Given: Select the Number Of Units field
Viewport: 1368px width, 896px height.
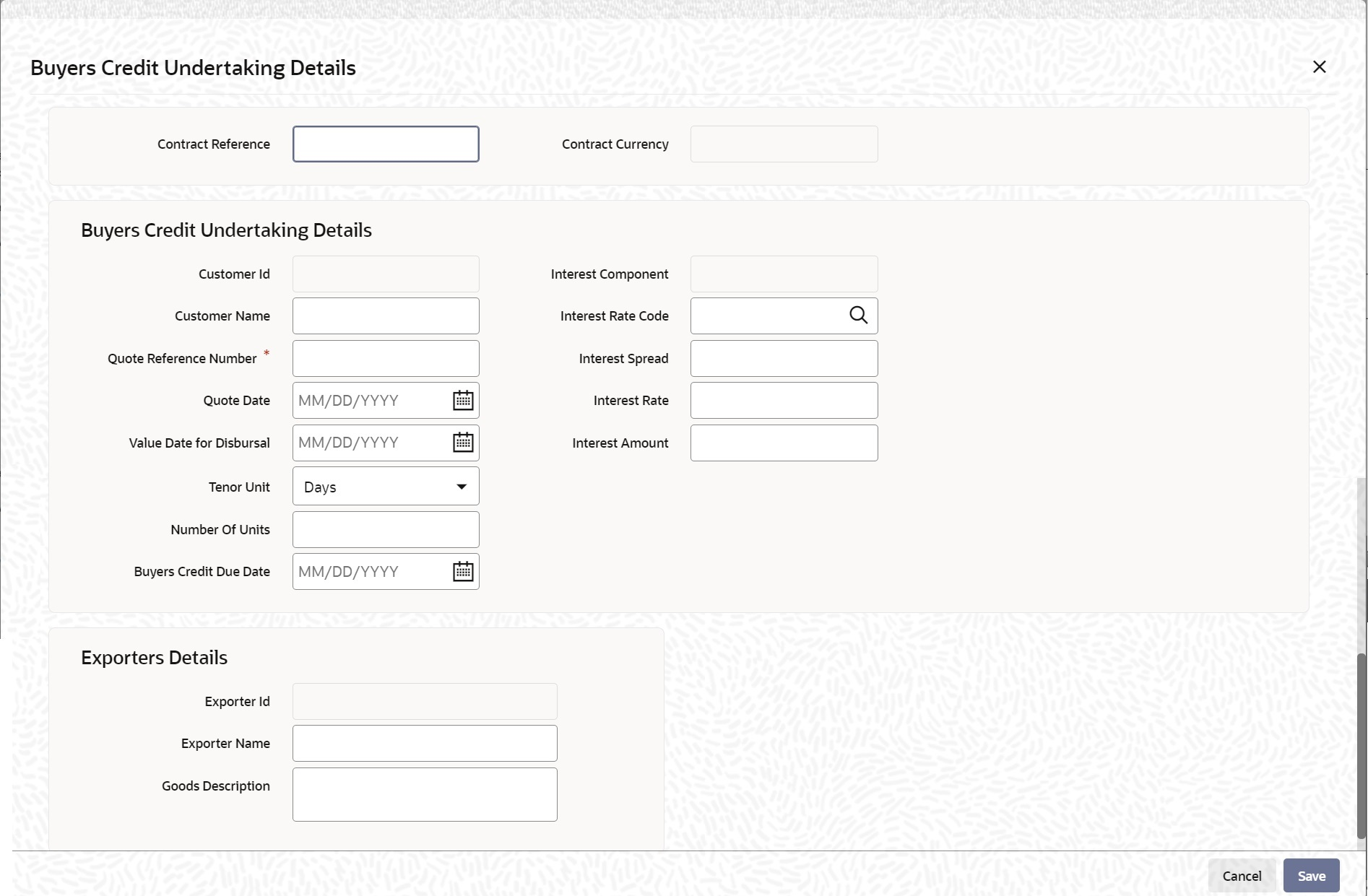Looking at the screenshot, I should click(386, 529).
